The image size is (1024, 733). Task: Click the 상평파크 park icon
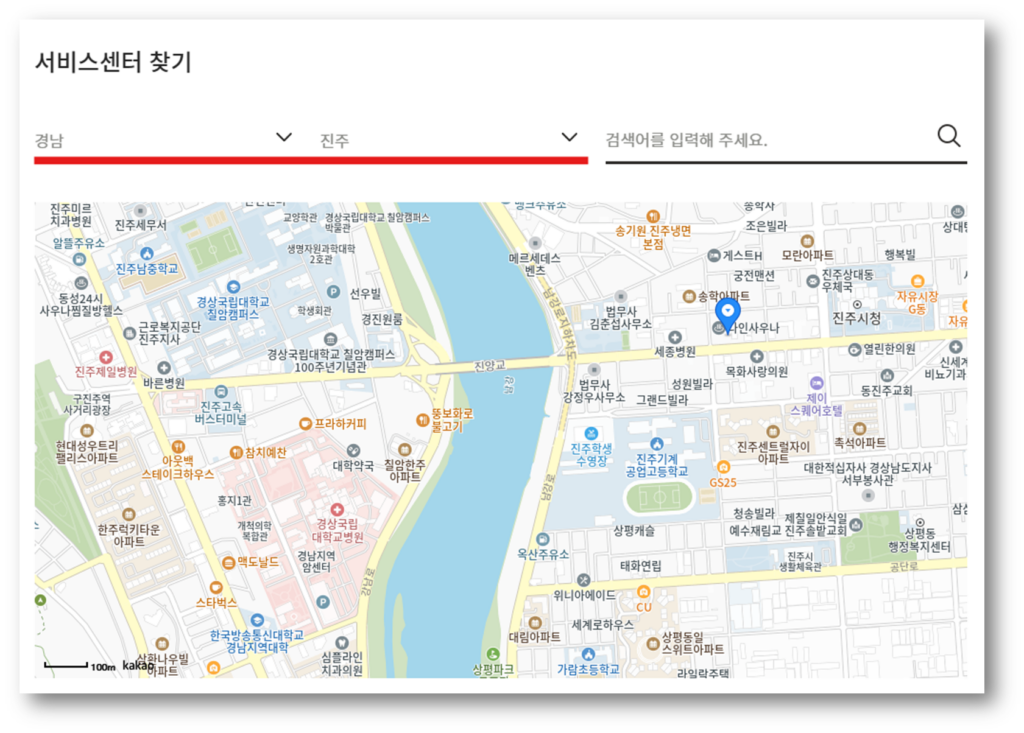pyautogui.click(x=493, y=654)
